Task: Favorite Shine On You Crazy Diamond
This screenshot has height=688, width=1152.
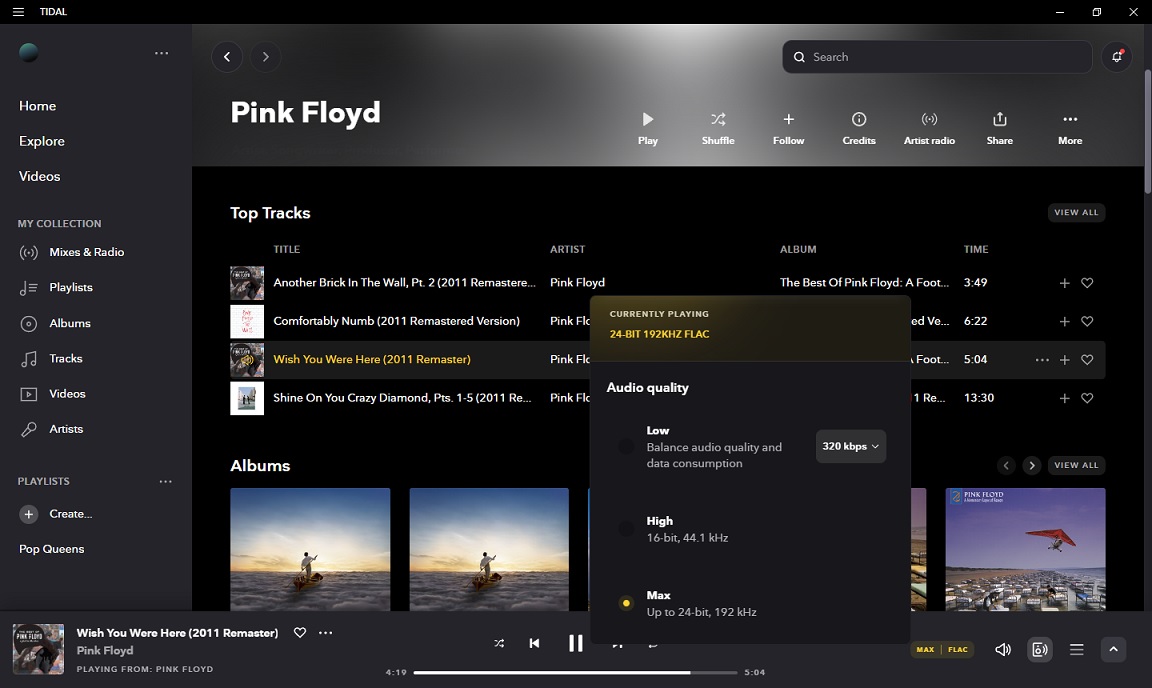Action: tap(1087, 398)
